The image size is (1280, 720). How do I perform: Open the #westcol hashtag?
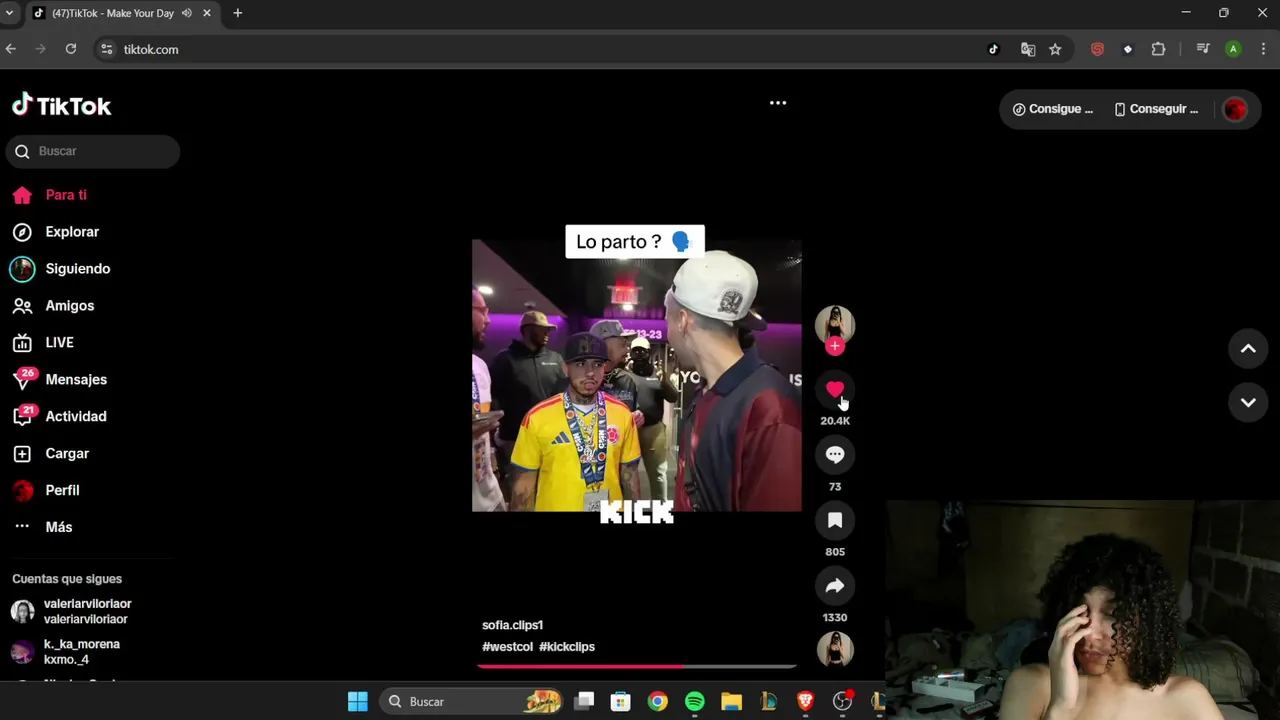click(507, 647)
